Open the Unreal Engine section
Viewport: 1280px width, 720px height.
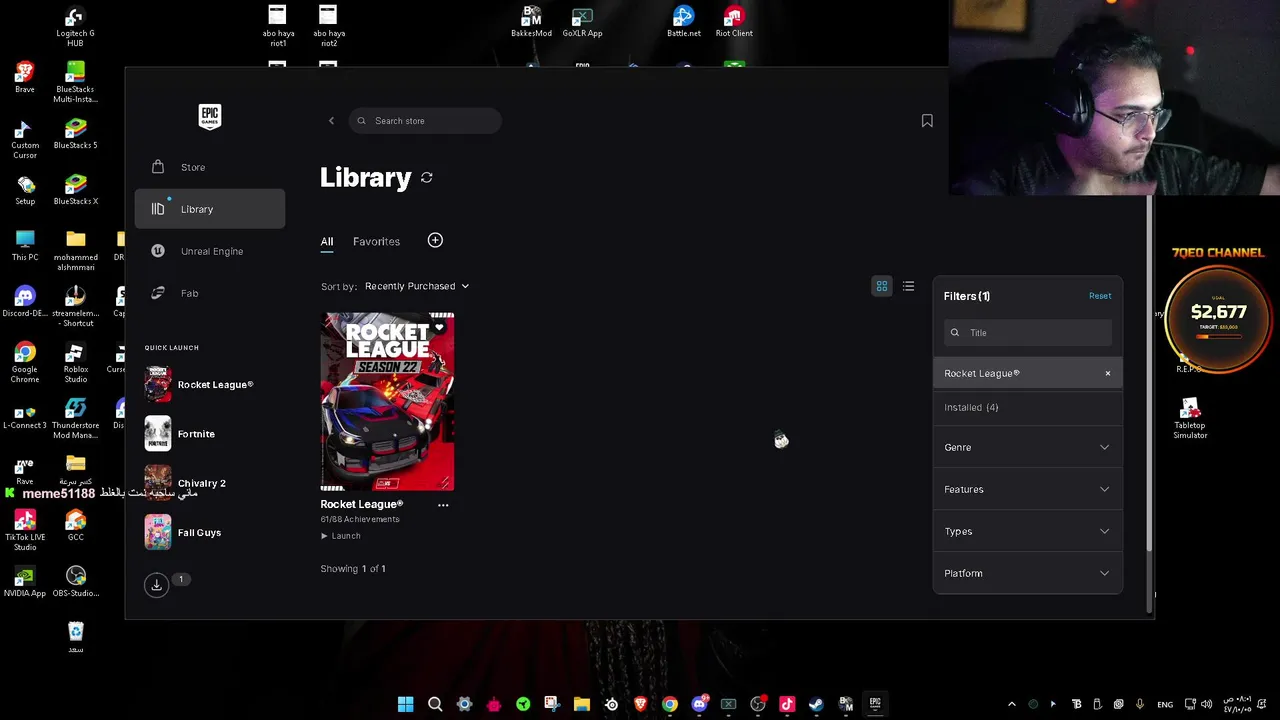[210, 251]
